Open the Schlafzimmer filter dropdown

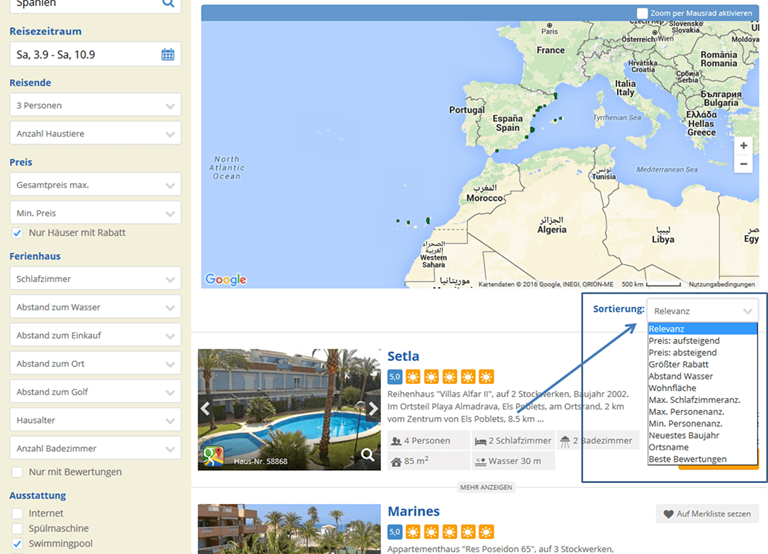(97, 279)
